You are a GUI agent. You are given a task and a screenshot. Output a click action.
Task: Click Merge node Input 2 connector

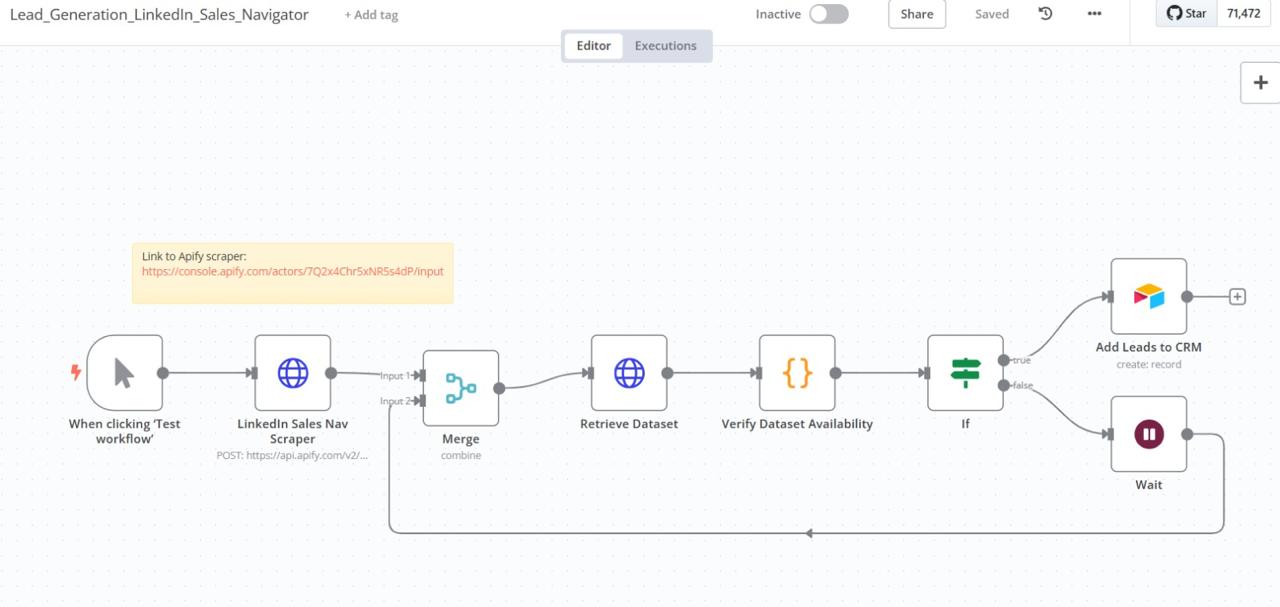tap(421, 401)
